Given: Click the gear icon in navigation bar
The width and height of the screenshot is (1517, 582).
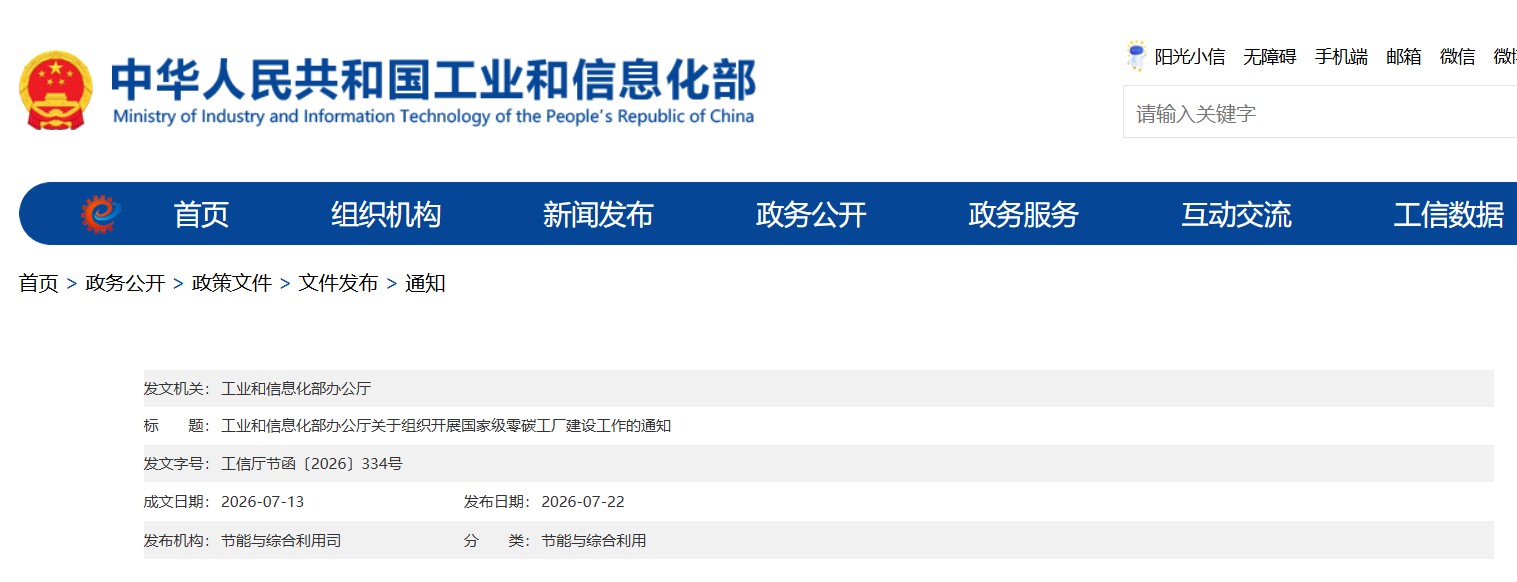Looking at the screenshot, I should click(x=101, y=213).
